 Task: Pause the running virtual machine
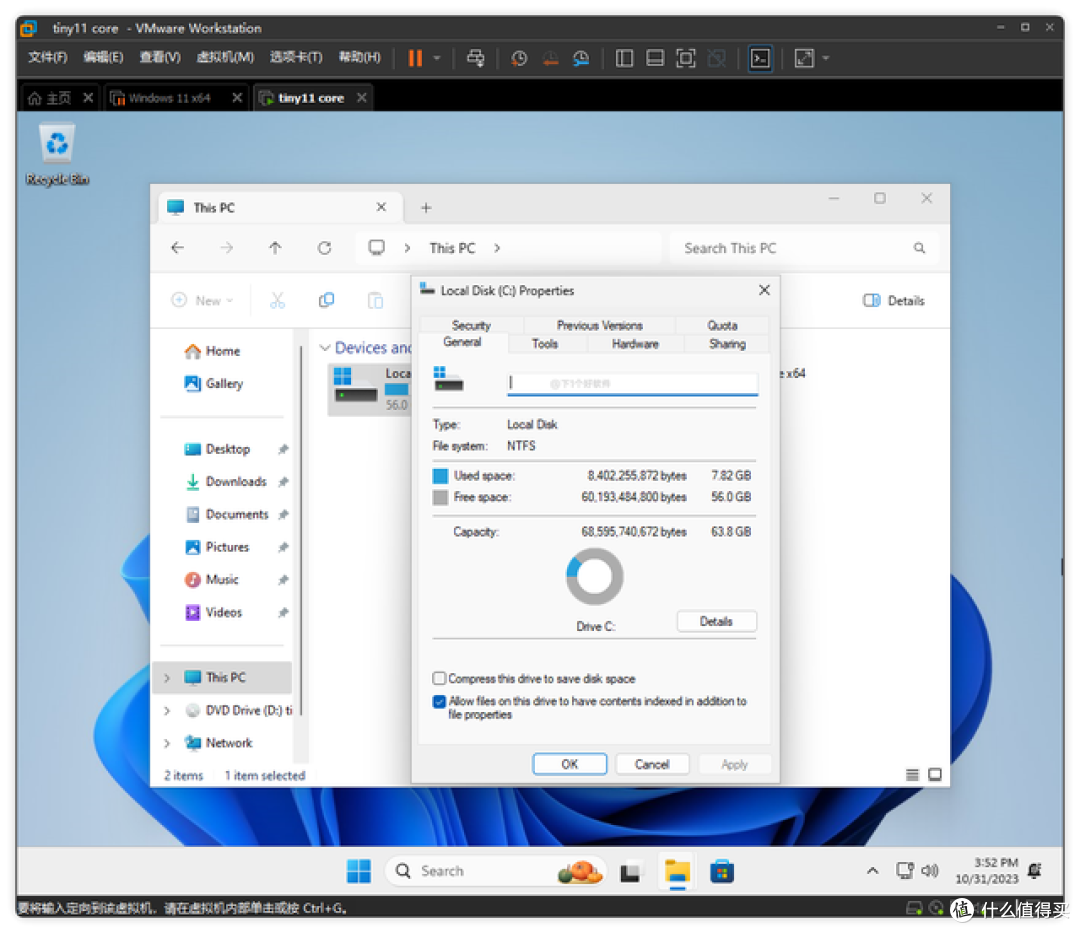click(414, 58)
